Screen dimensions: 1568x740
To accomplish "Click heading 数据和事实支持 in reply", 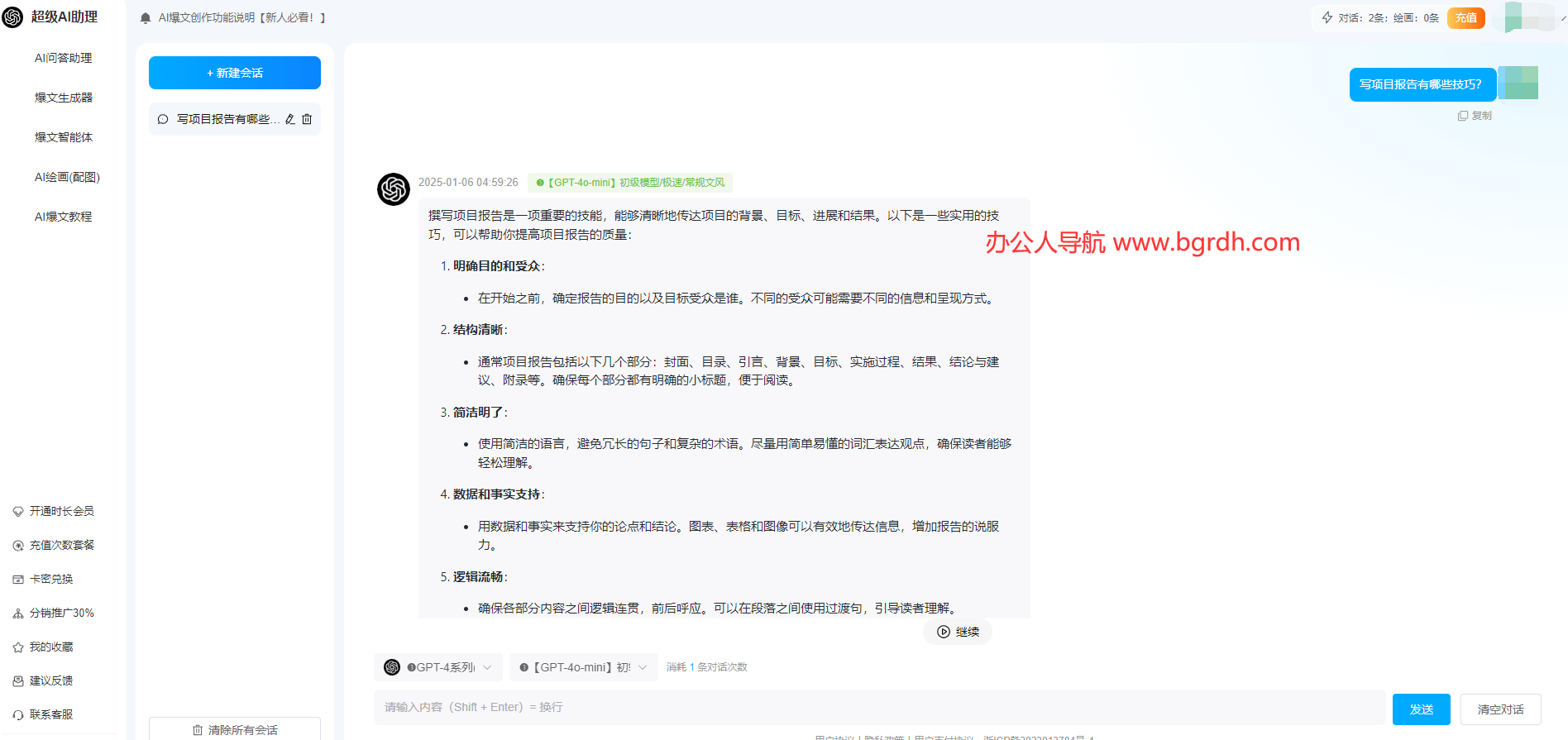I will point(497,494).
